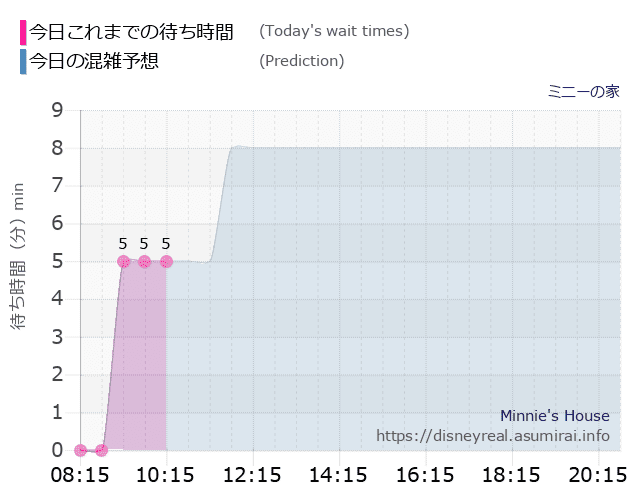Click the first pink data point labeled 5
The width and height of the screenshot is (640, 500).
point(124,262)
